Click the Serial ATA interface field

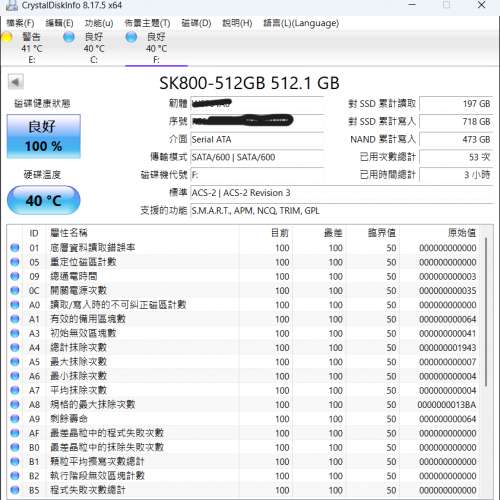tap(257, 139)
